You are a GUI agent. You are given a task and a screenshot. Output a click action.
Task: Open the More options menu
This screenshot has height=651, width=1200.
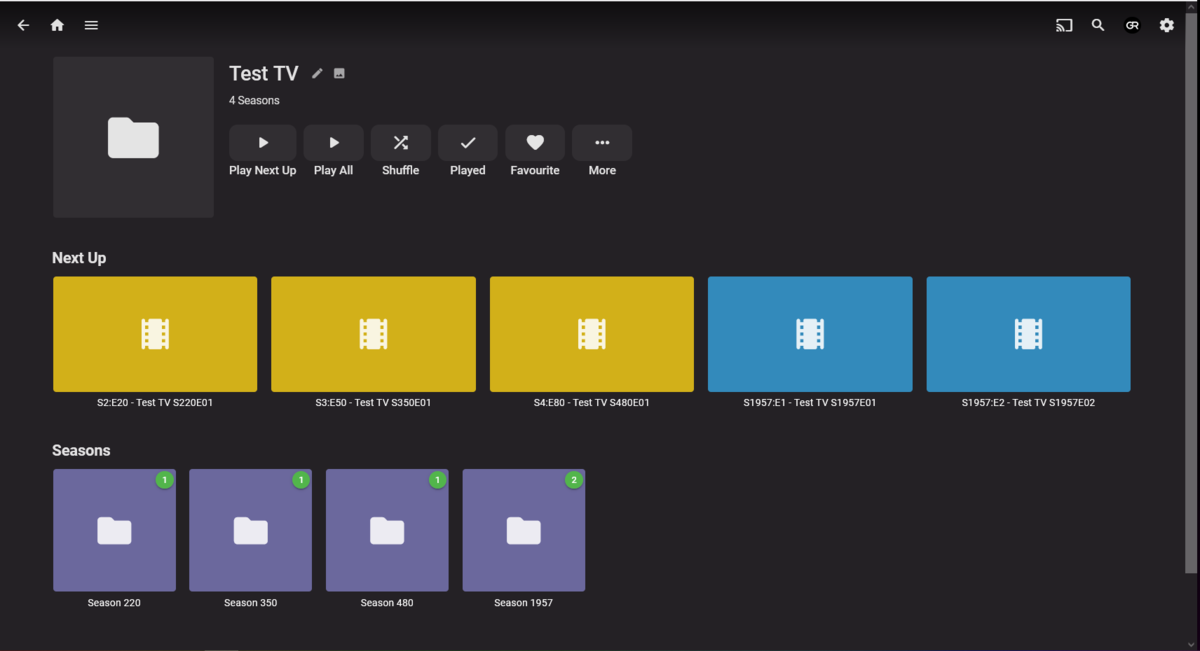(x=601, y=142)
